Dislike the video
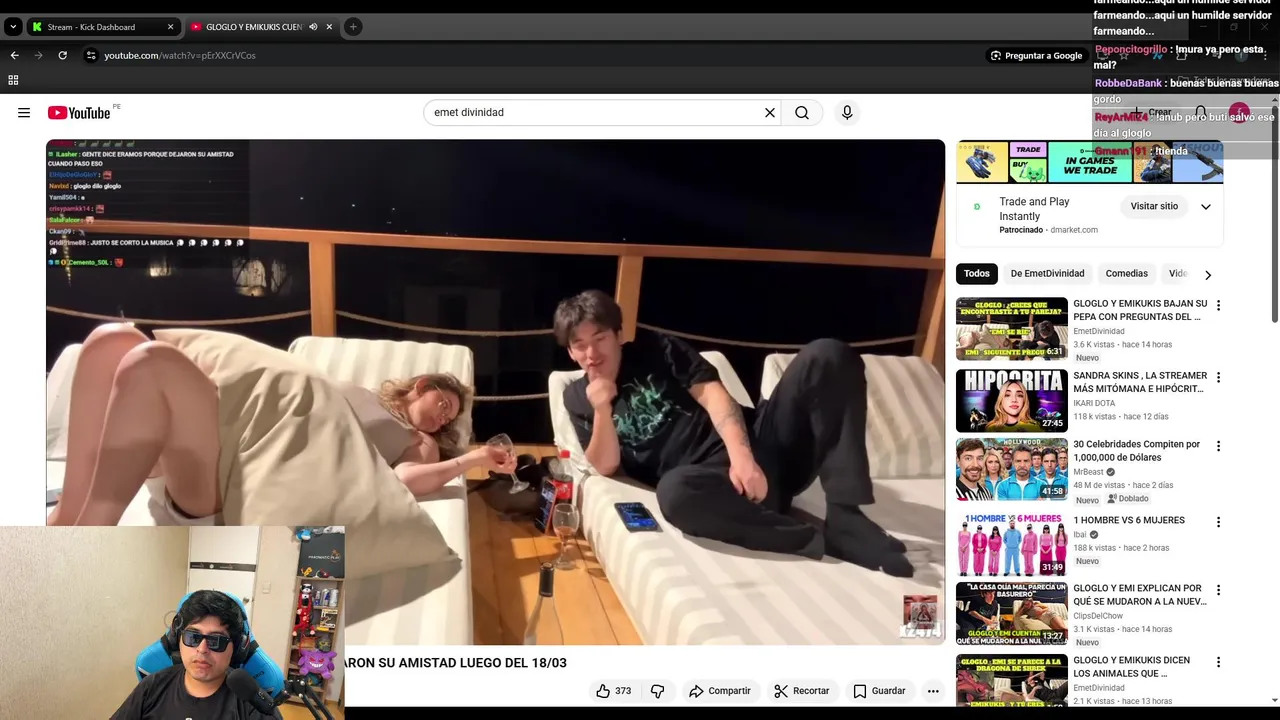 tap(657, 691)
